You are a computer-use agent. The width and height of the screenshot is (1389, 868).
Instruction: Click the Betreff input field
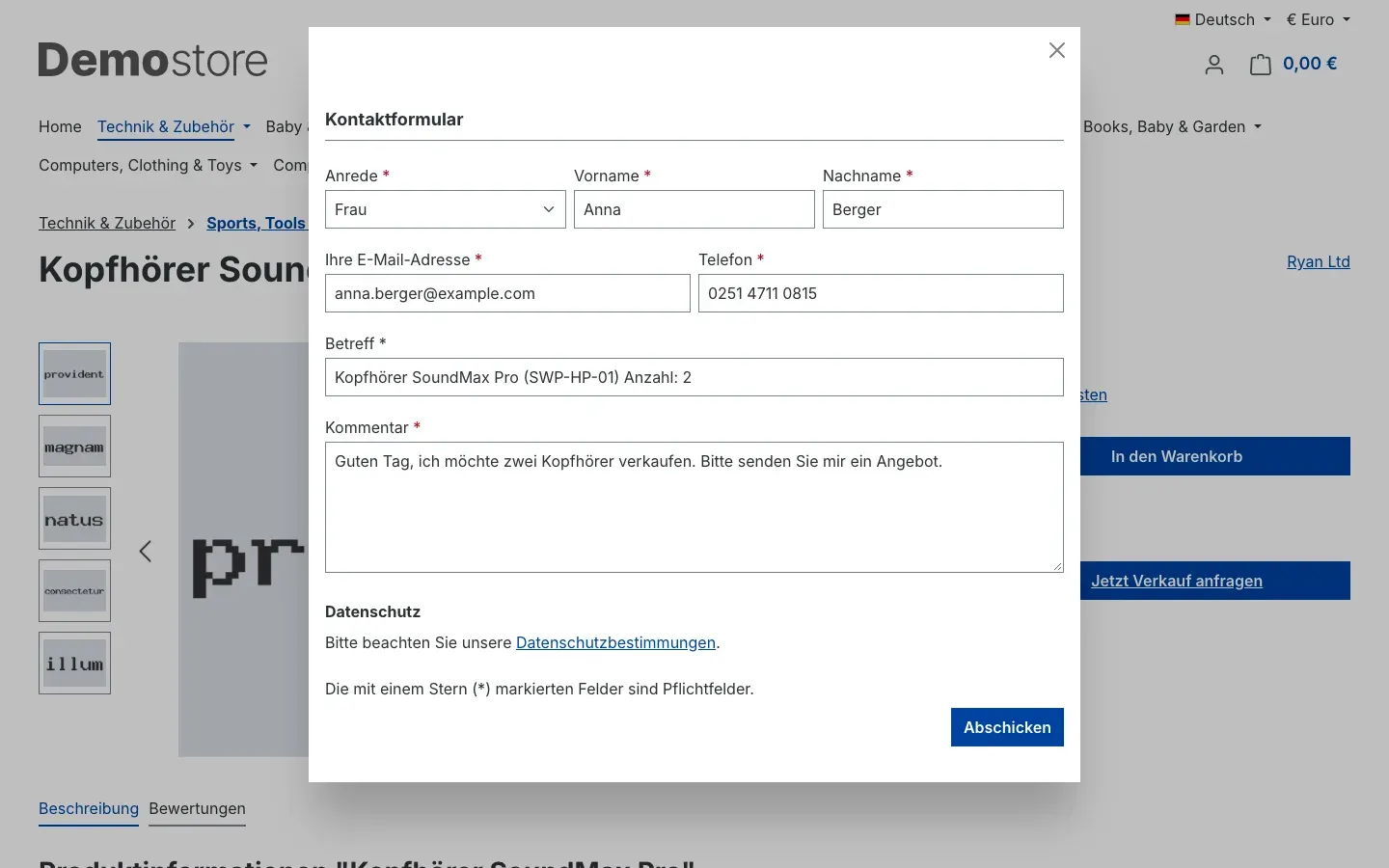[x=694, y=377]
